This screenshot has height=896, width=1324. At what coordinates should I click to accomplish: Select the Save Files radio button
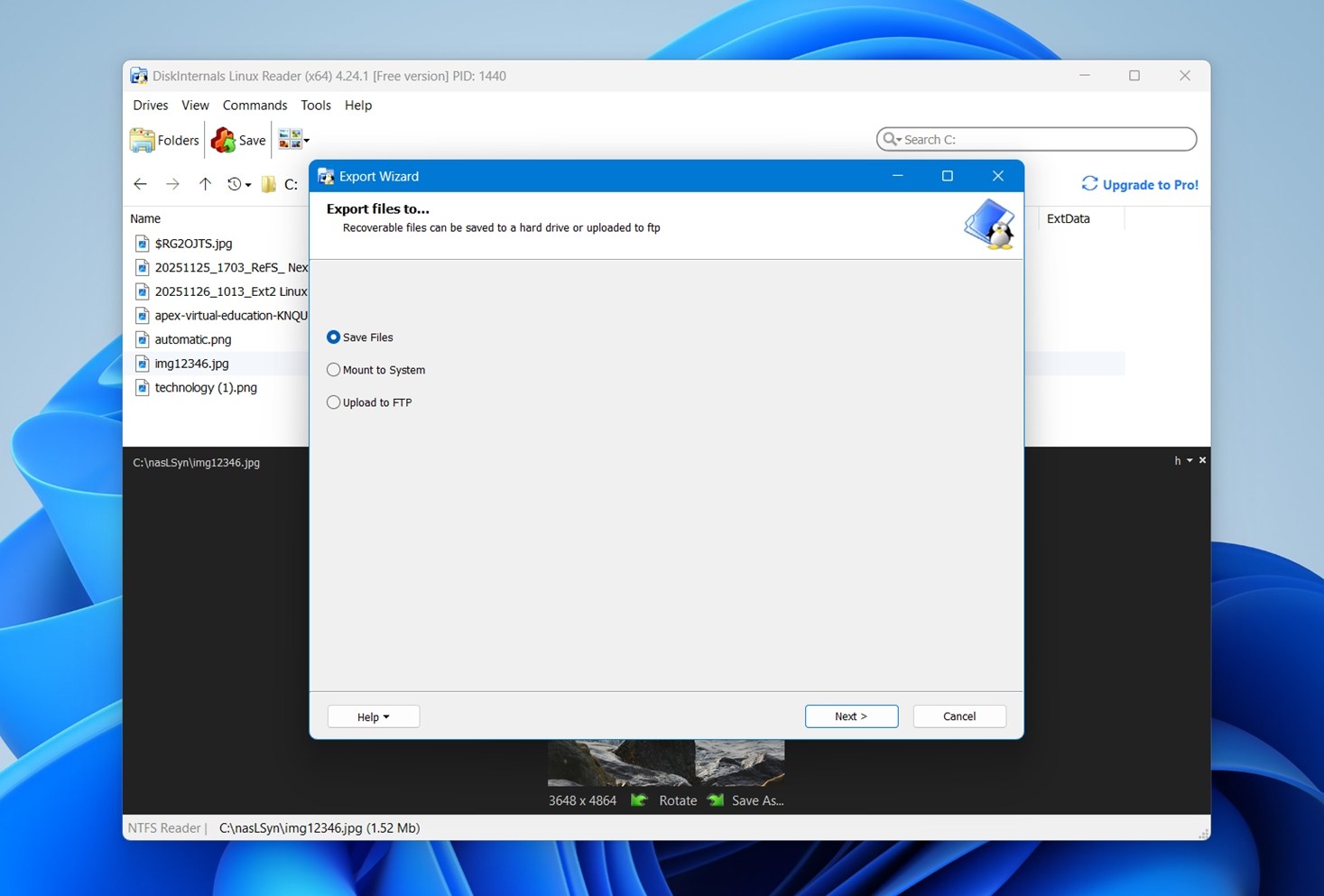(333, 337)
